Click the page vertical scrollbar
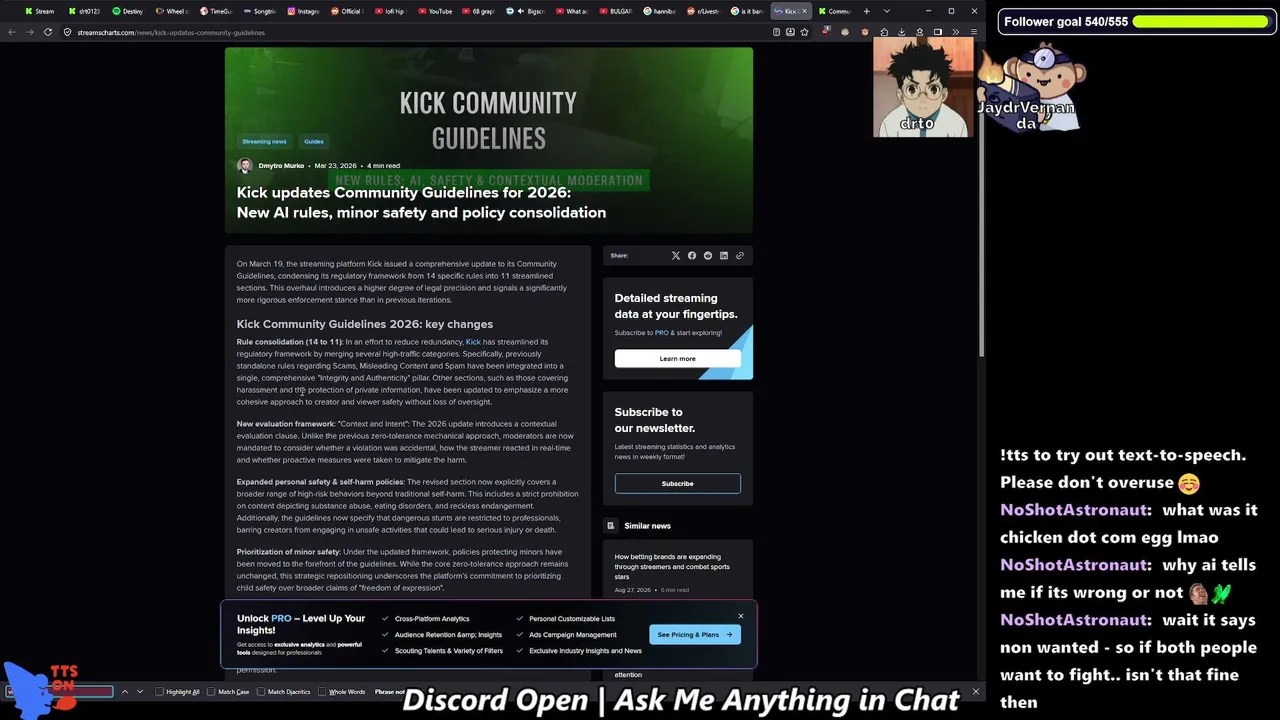This screenshot has height=720, width=1280. (x=981, y=200)
